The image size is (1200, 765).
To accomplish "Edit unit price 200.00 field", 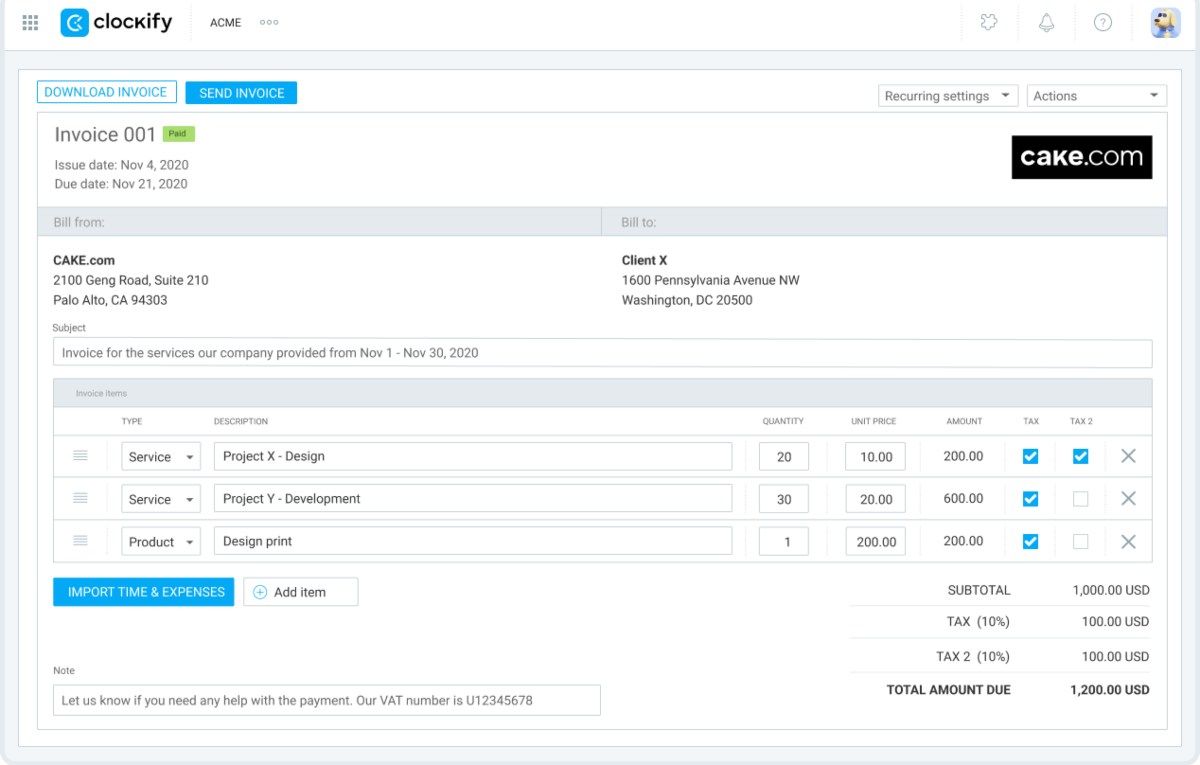I will pos(876,541).
